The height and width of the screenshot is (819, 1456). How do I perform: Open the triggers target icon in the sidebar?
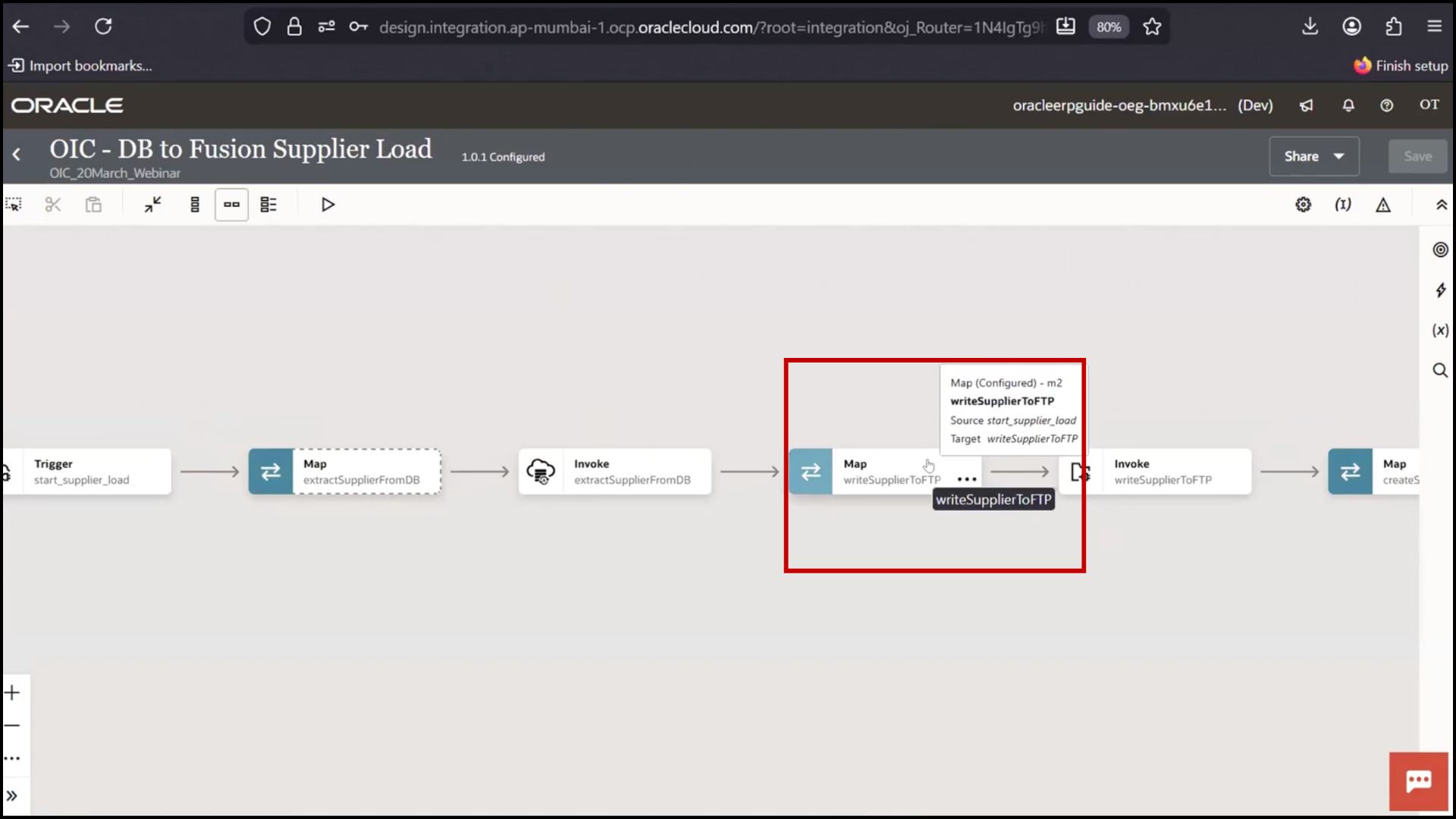point(1440,249)
